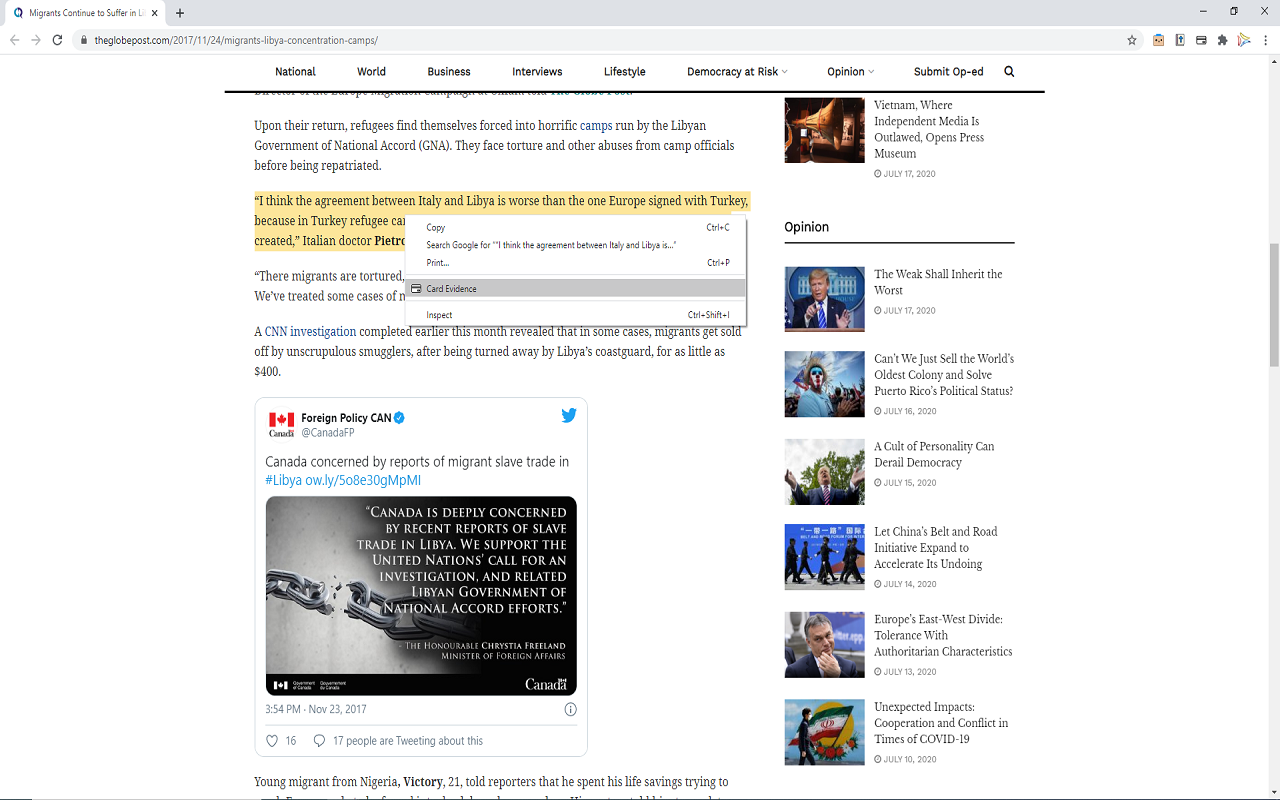The image size is (1280, 800).
Task: Click the @CanadaFP handle
Action: coord(328,433)
